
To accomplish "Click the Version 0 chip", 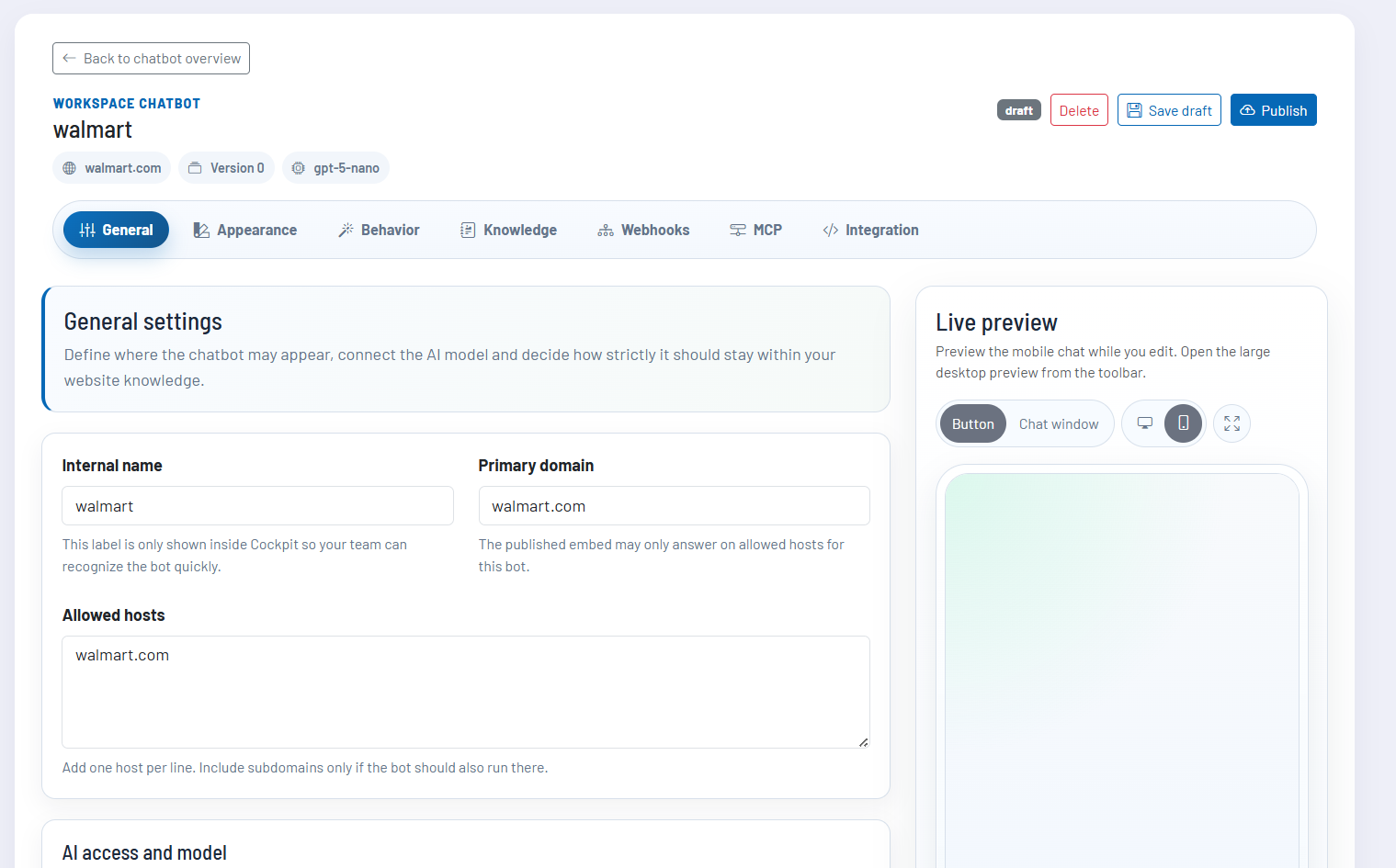I will pos(226,168).
